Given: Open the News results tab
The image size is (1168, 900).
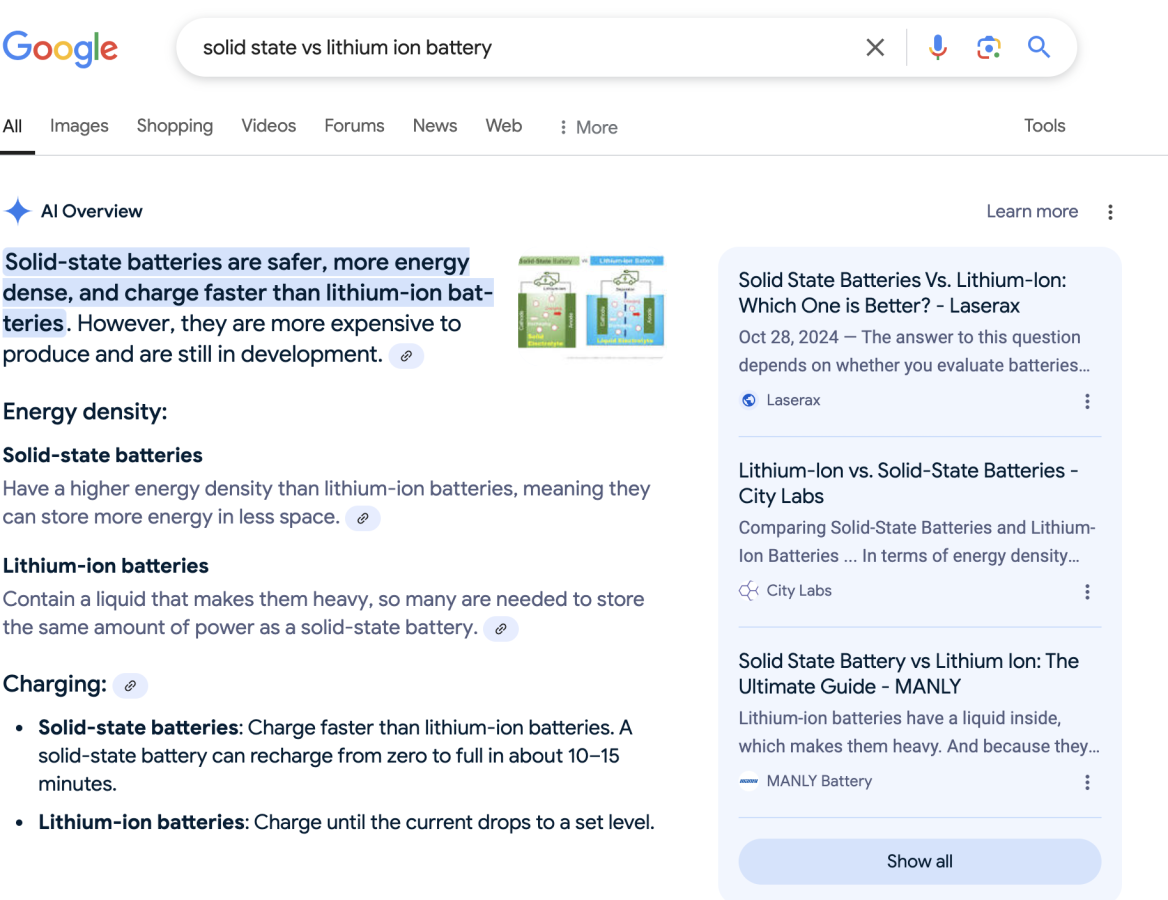Looking at the screenshot, I should pyautogui.click(x=434, y=126).
